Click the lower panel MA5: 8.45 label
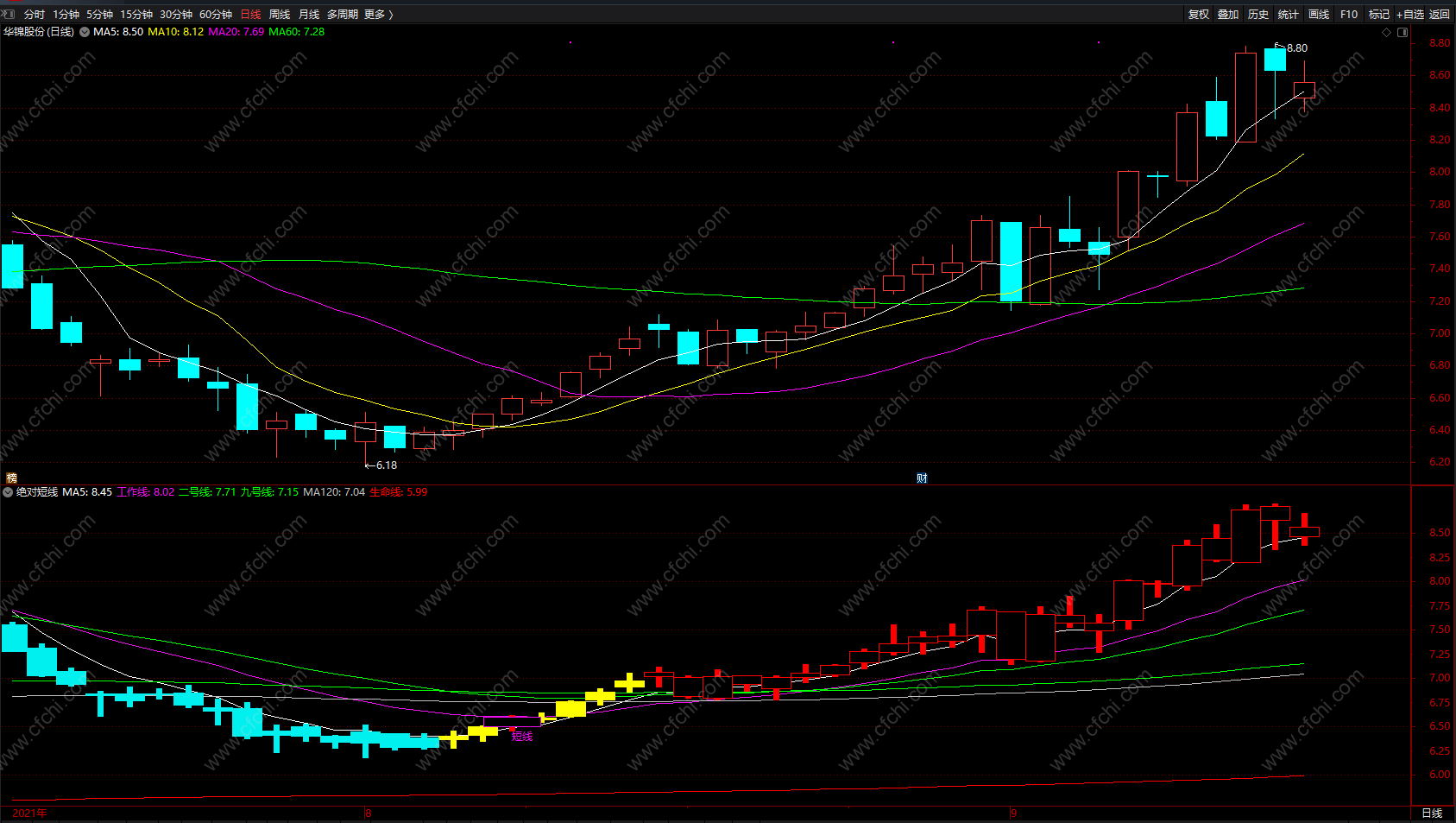This screenshot has width=1456, height=823. (x=87, y=492)
